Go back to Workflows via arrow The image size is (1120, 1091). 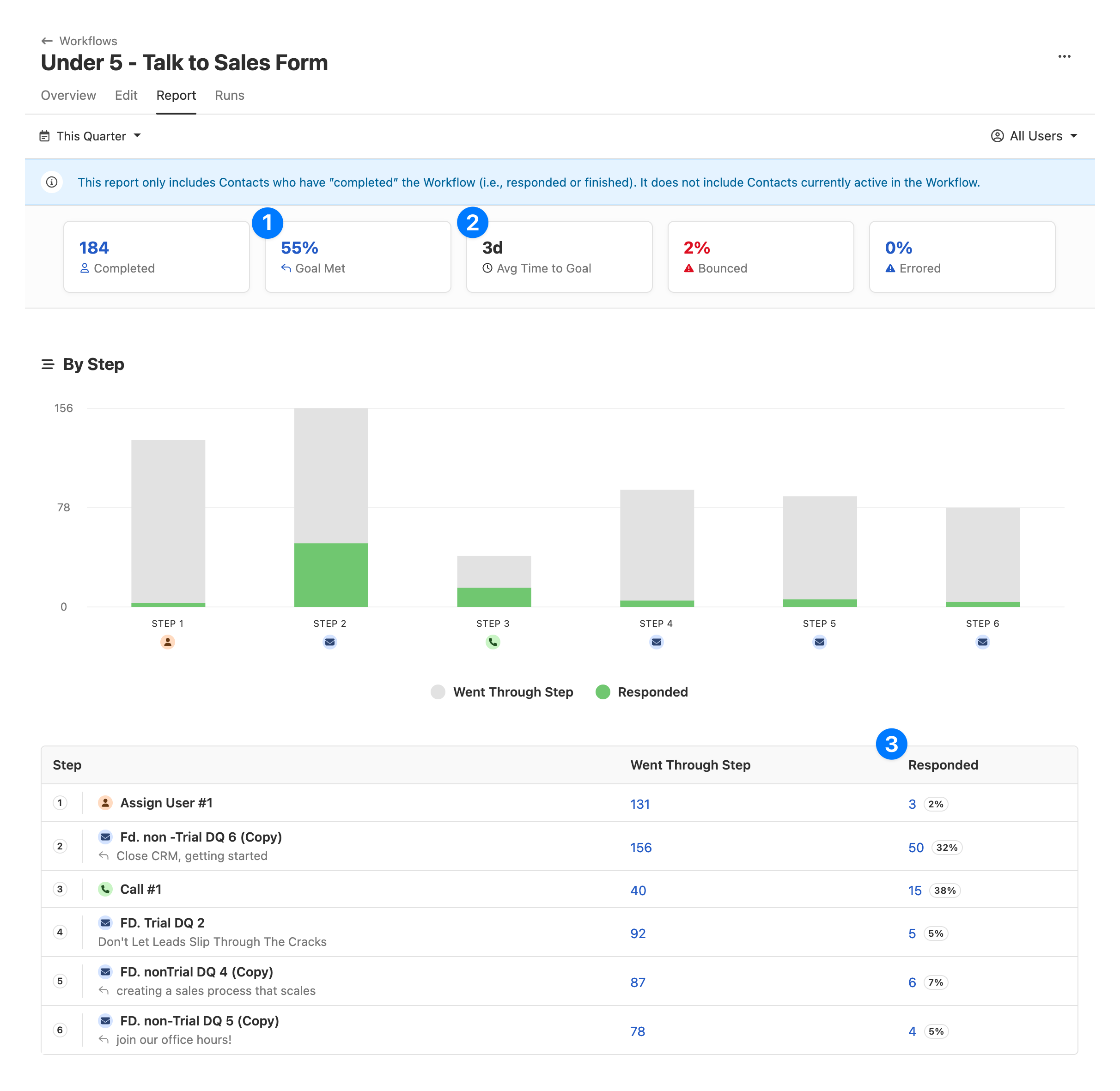(x=47, y=41)
